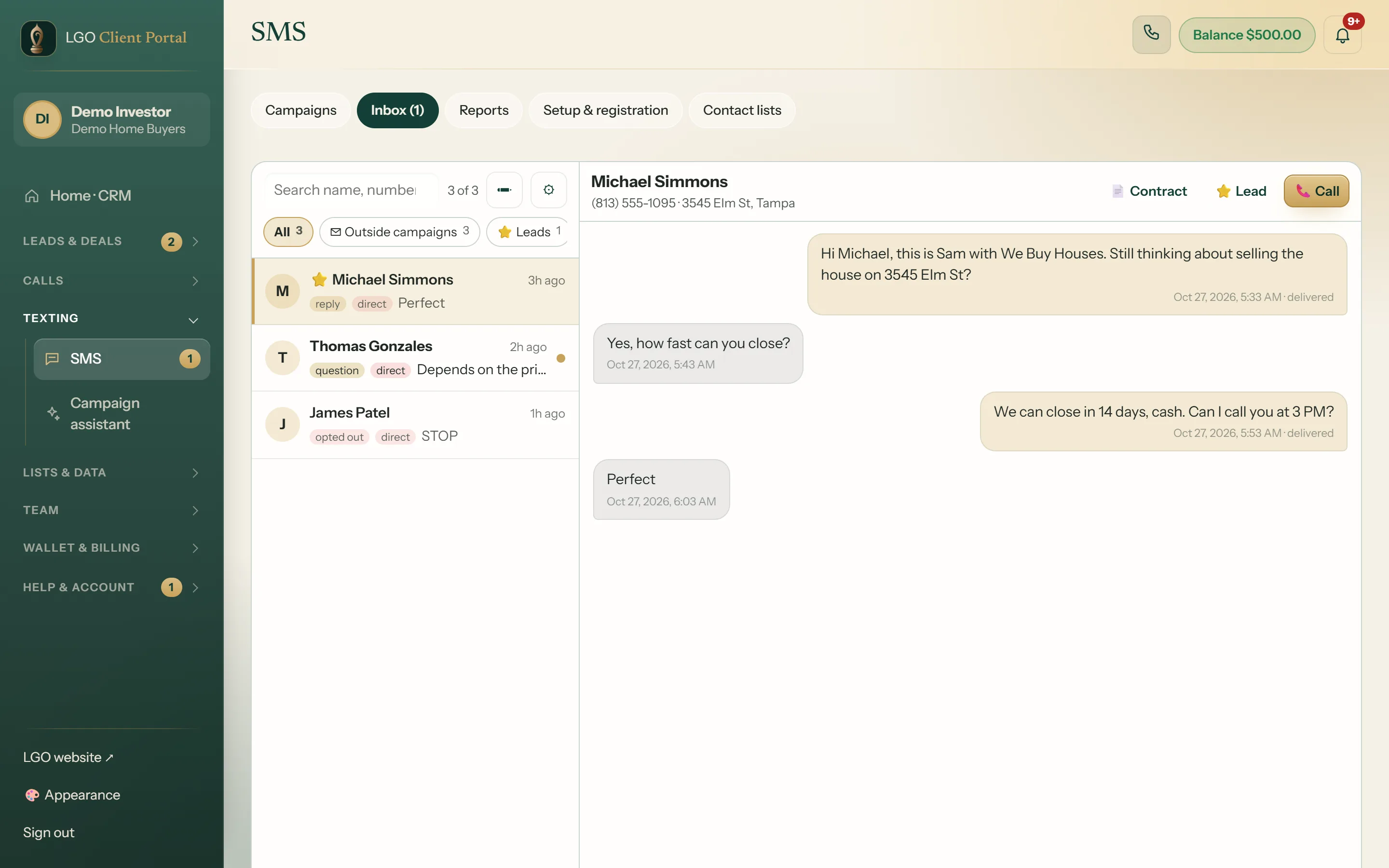Click the '3 of 3' count label

tap(463, 190)
